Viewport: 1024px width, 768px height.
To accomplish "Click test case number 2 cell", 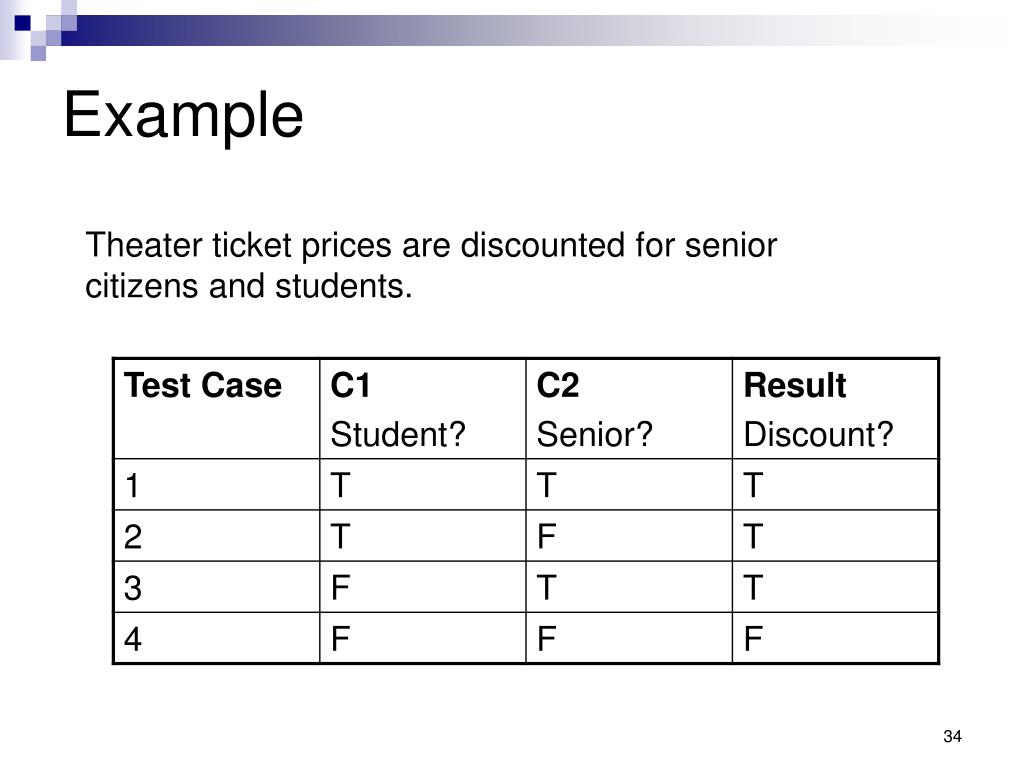I will (x=217, y=536).
